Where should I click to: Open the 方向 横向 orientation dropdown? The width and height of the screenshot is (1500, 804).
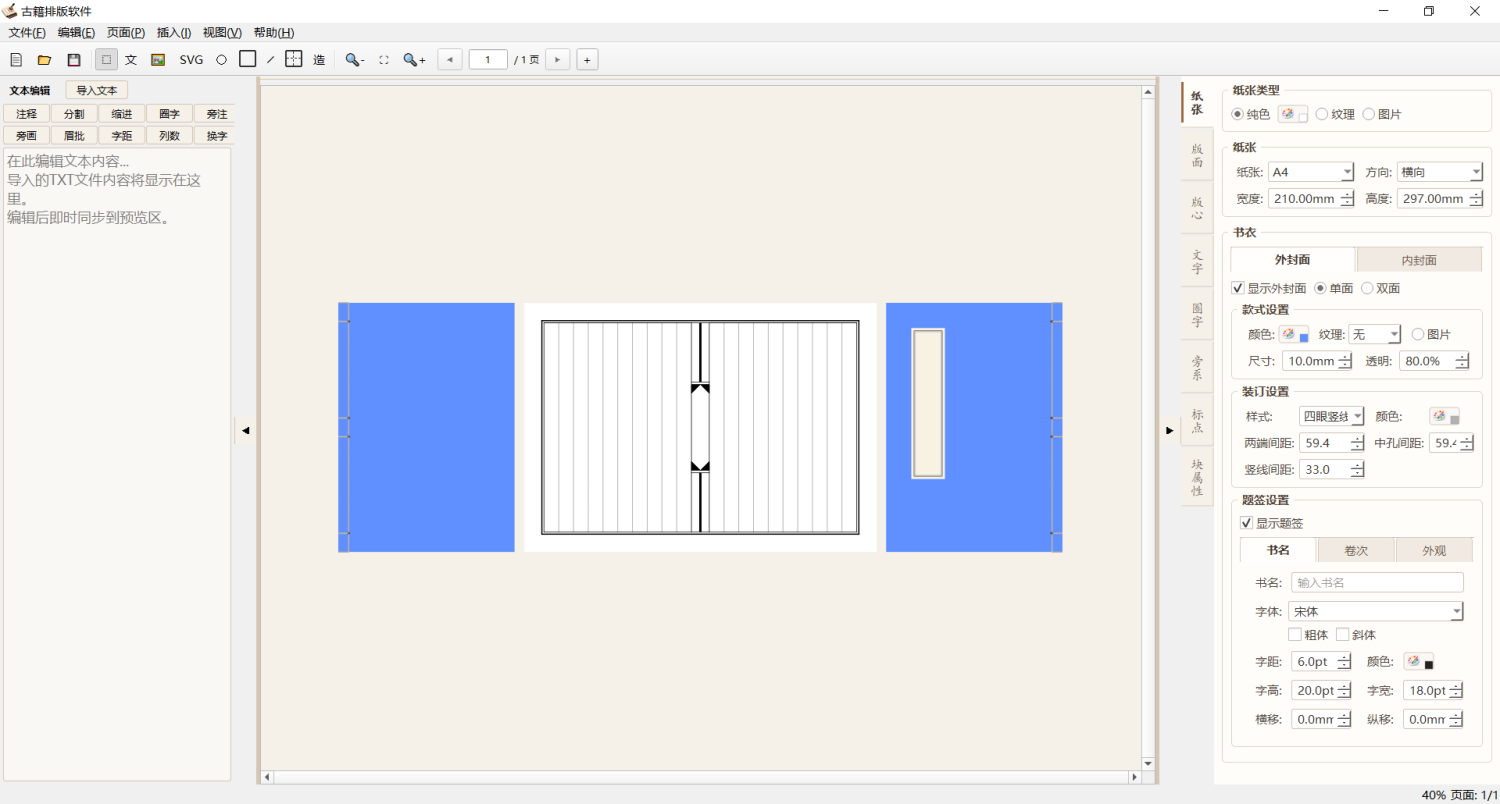coord(1440,172)
